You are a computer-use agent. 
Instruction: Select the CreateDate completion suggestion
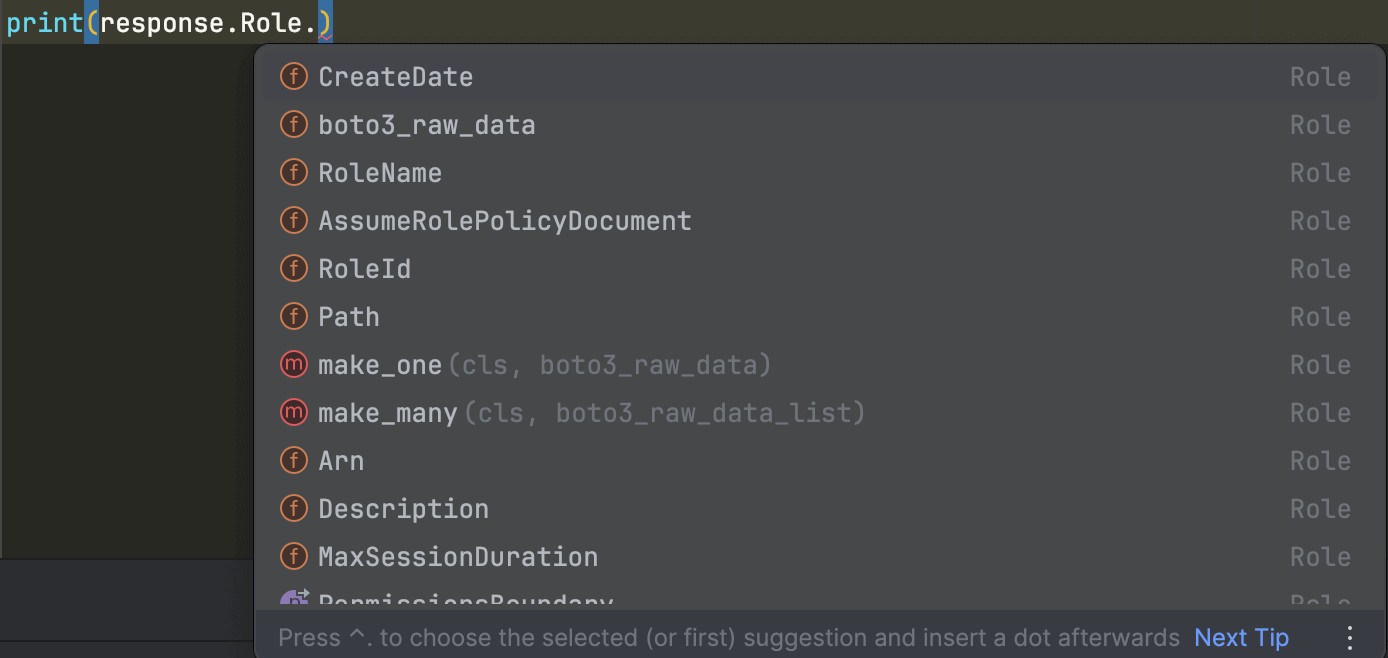(820, 77)
